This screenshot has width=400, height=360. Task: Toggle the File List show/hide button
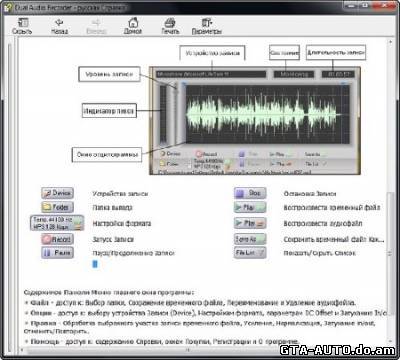(x=250, y=253)
